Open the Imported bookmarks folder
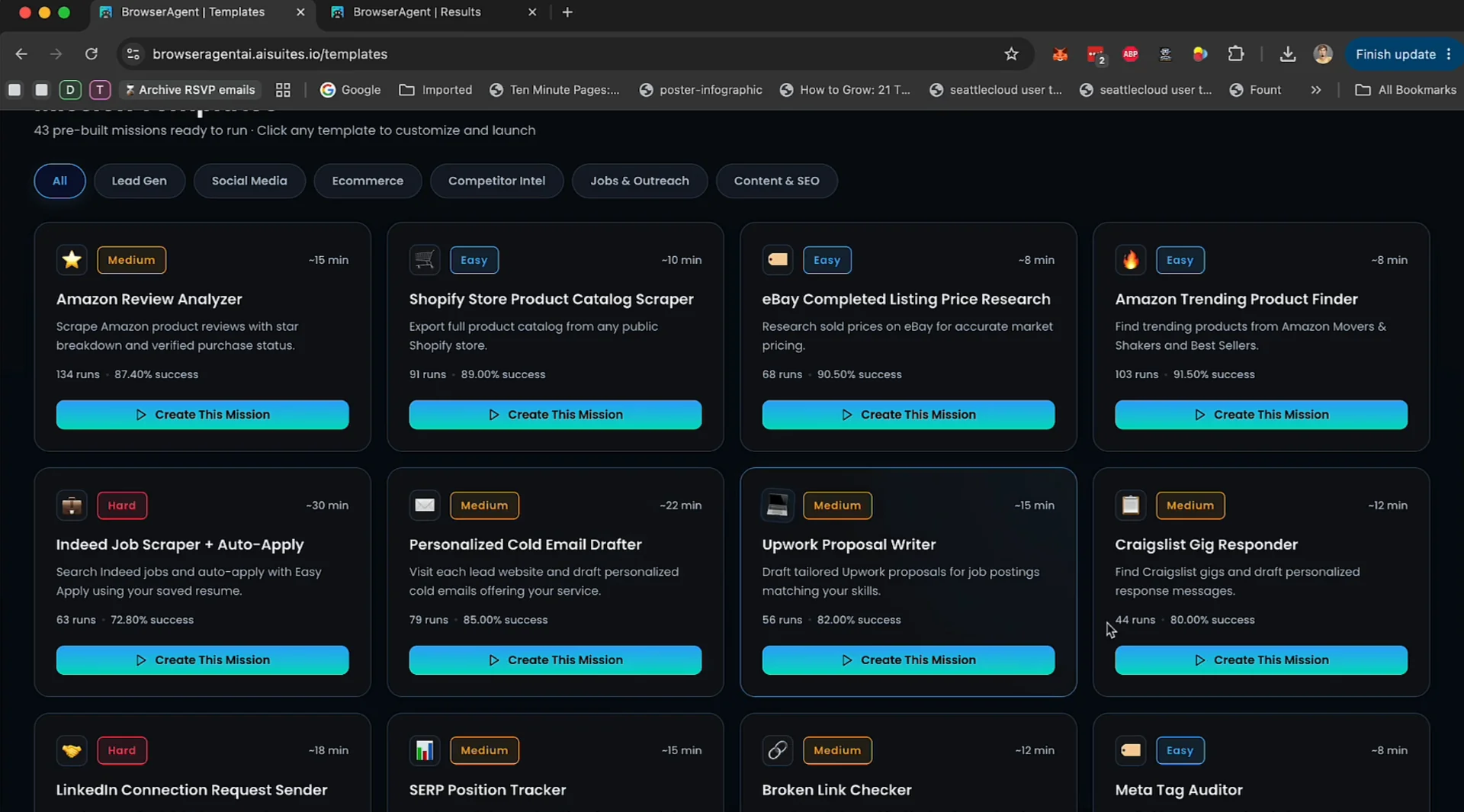This screenshot has width=1464, height=812. pyautogui.click(x=435, y=90)
